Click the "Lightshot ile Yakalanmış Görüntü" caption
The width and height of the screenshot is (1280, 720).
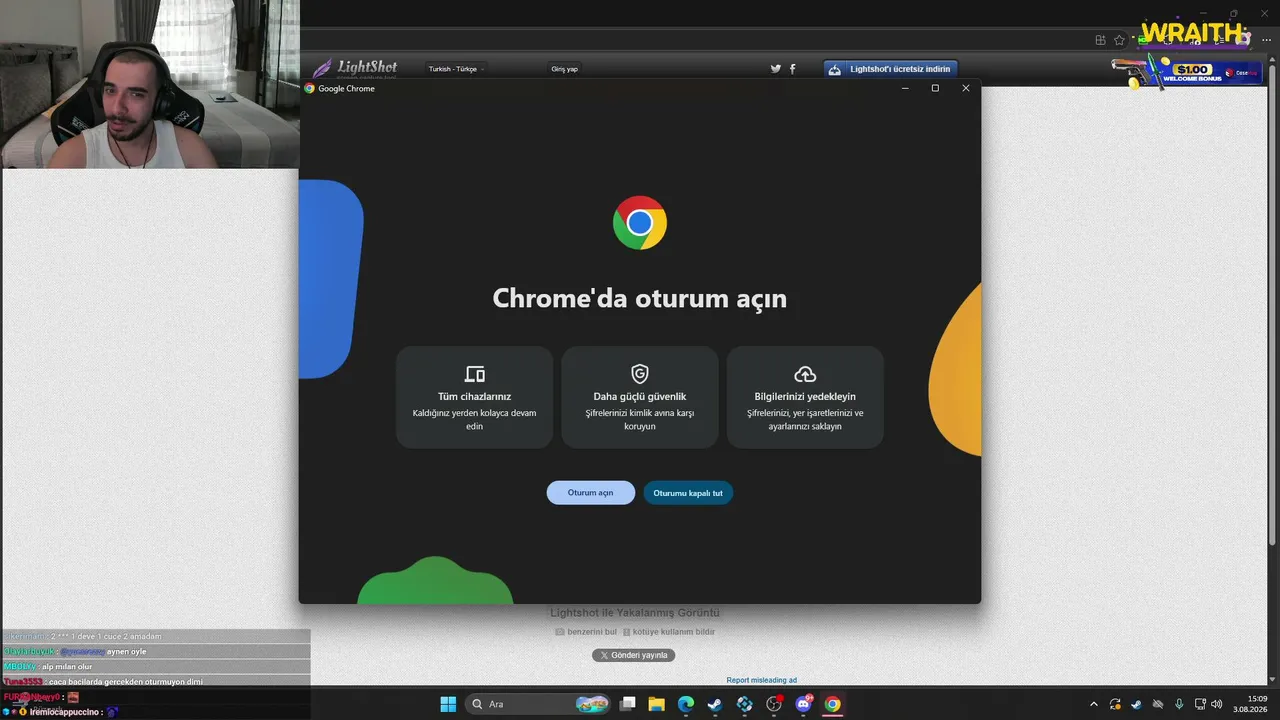pos(635,613)
